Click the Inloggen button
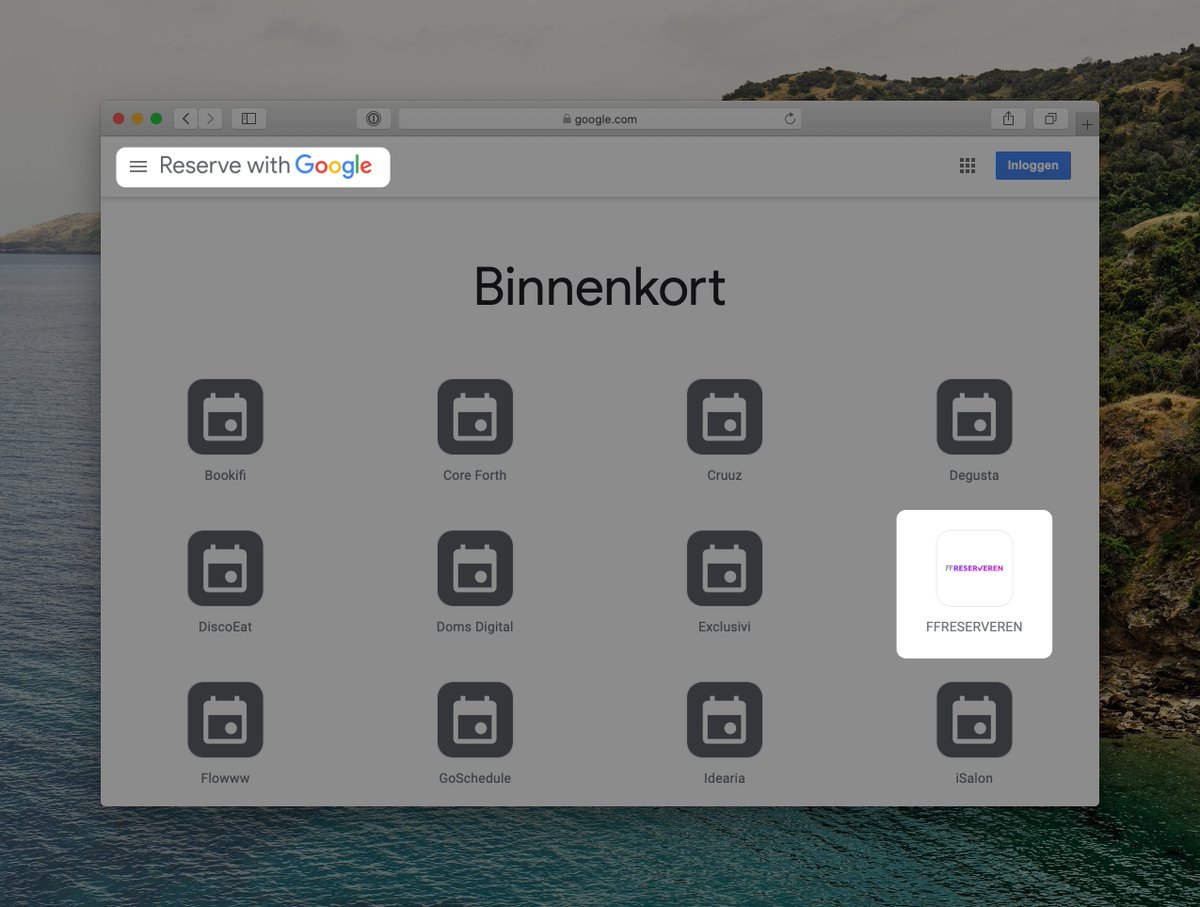Image resolution: width=1200 pixels, height=907 pixels. tap(1033, 165)
